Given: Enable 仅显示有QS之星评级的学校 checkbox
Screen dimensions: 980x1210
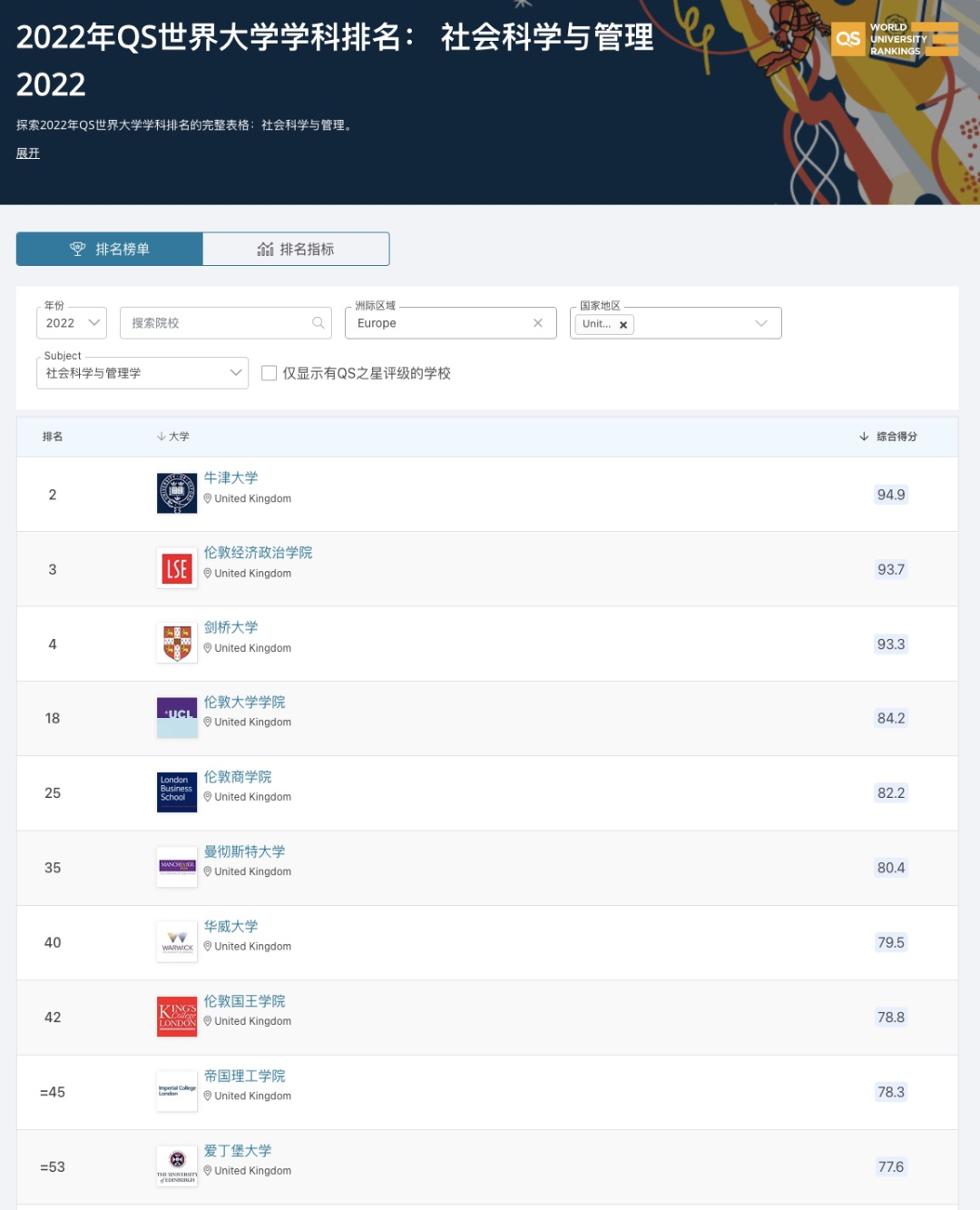Looking at the screenshot, I should pos(269,373).
